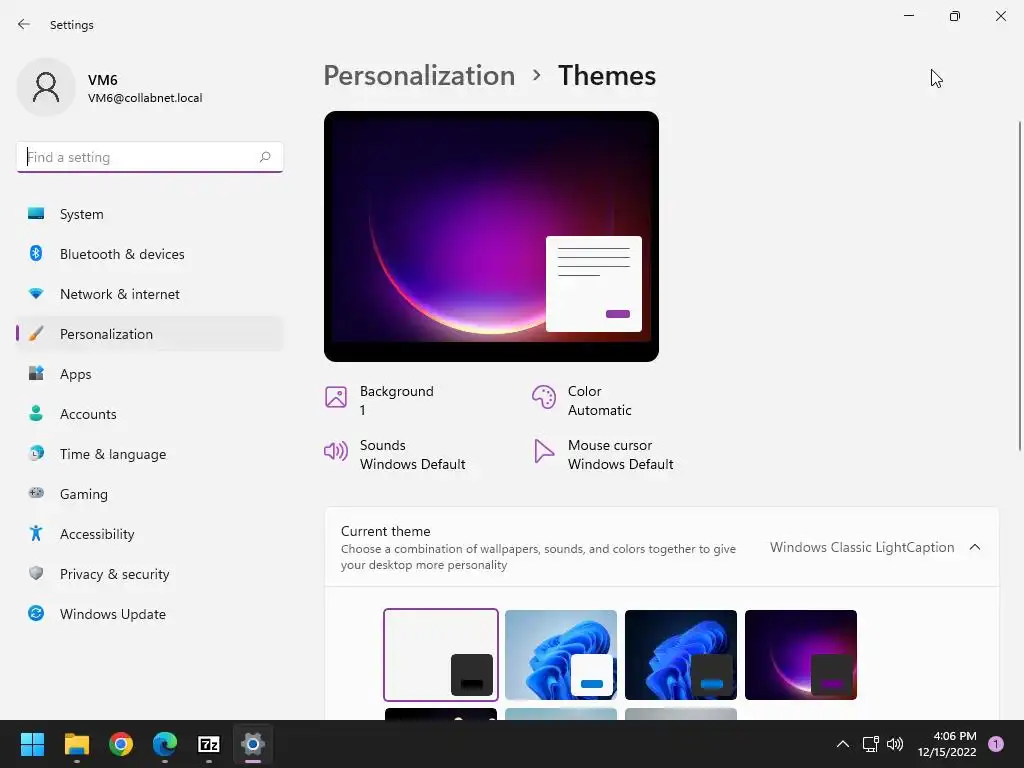The image size is (1024, 768).
Task: Click the search magnifier icon
Action: point(264,157)
